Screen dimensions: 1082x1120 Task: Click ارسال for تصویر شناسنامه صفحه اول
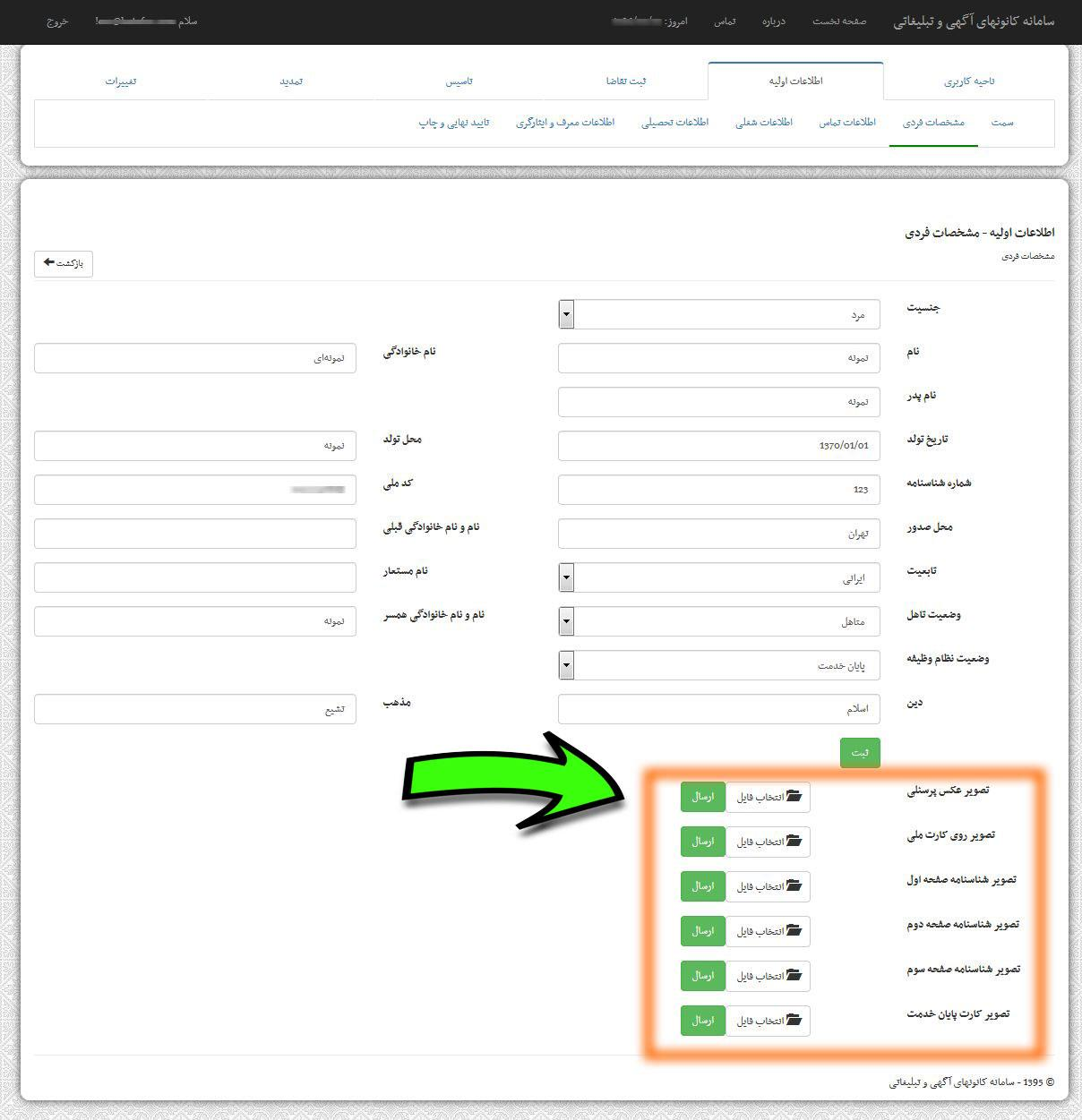703,886
